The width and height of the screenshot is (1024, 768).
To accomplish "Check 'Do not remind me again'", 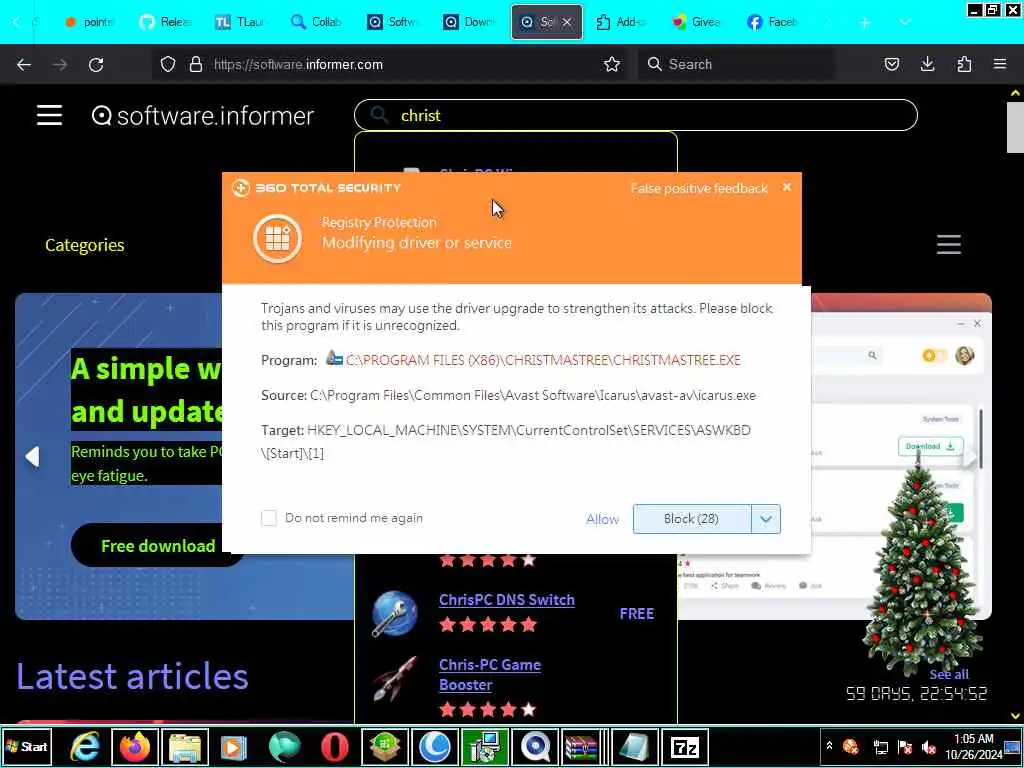I will point(268,518).
